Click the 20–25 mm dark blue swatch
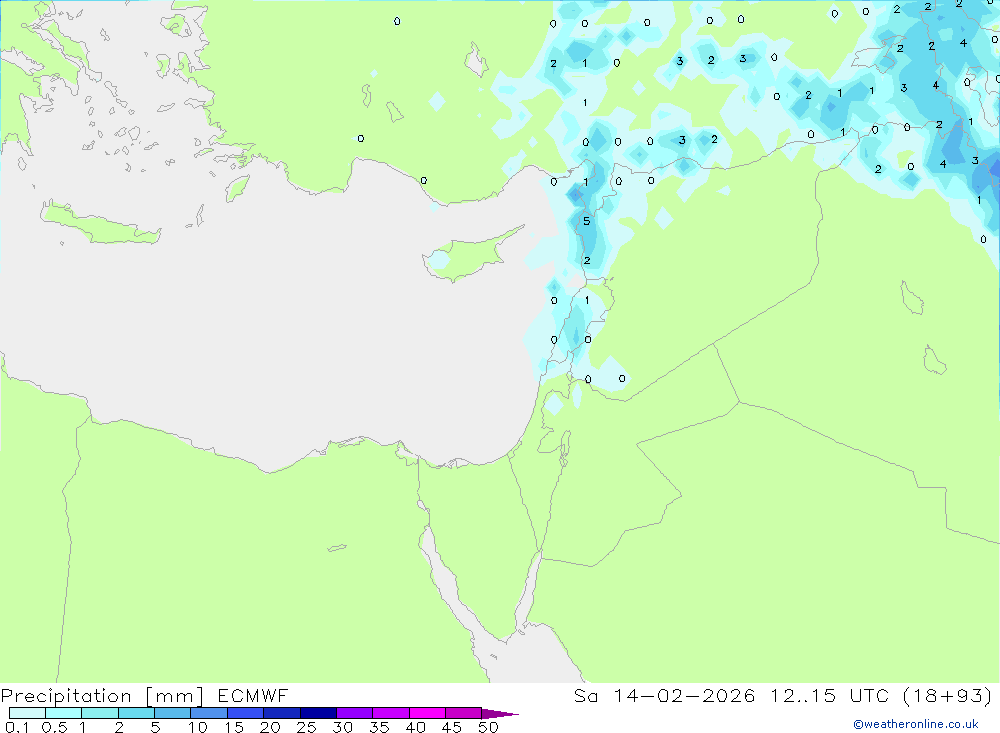1000x733 pixels. click(x=282, y=713)
